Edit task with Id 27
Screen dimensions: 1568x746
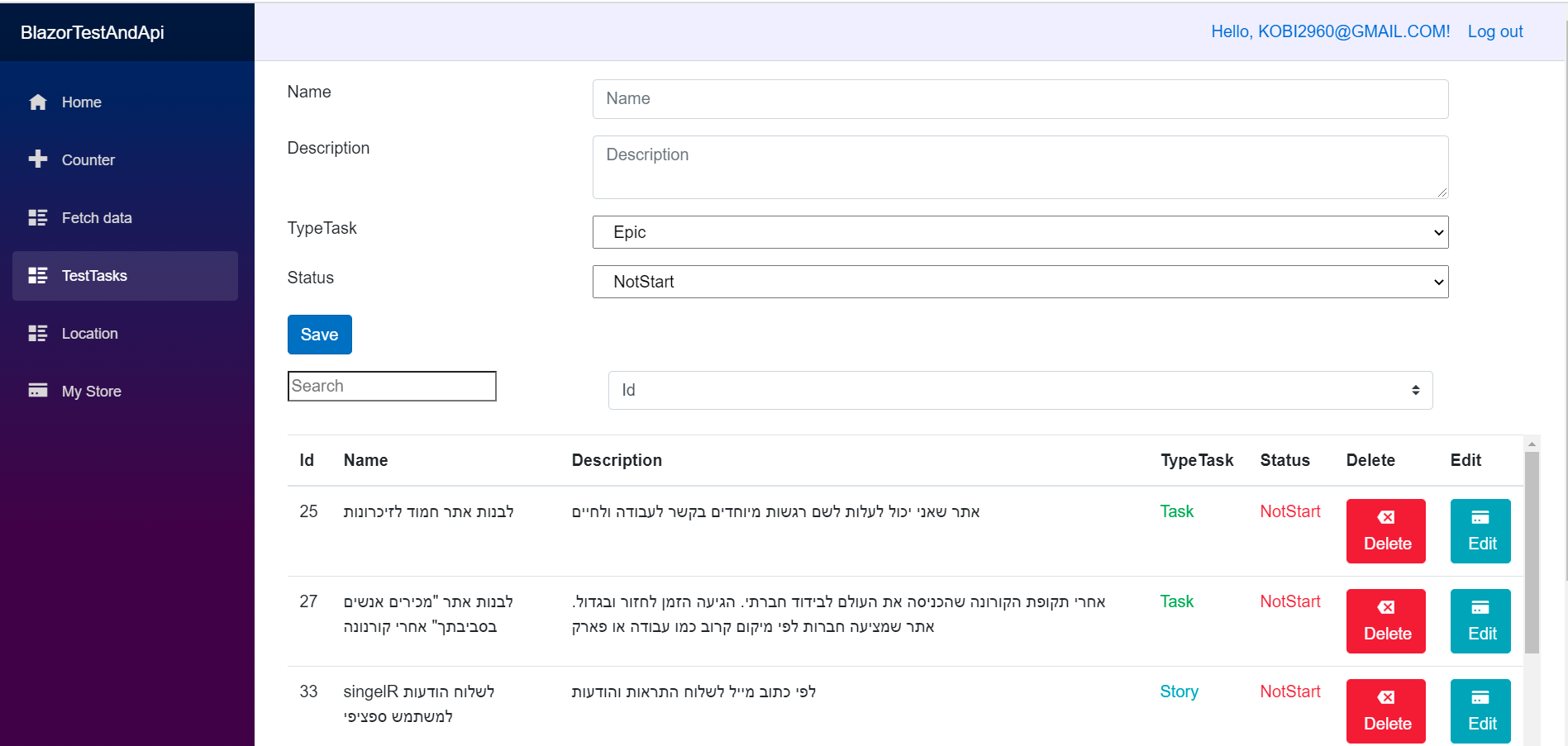[1480, 621]
